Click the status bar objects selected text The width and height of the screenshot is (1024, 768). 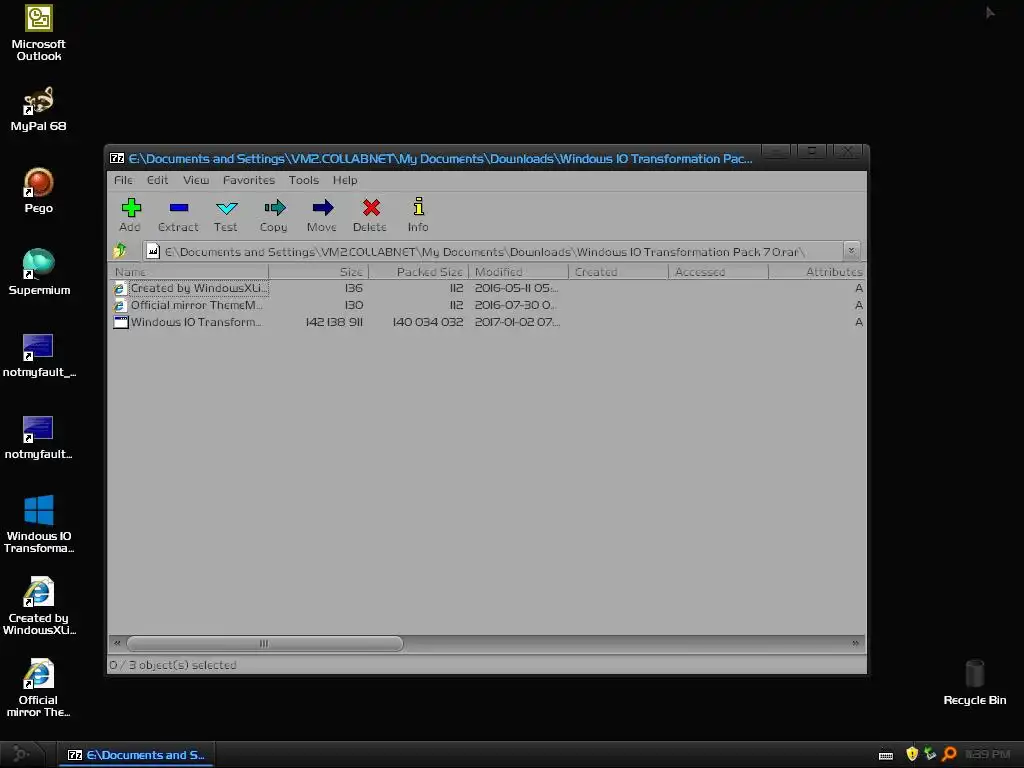point(174,665)
